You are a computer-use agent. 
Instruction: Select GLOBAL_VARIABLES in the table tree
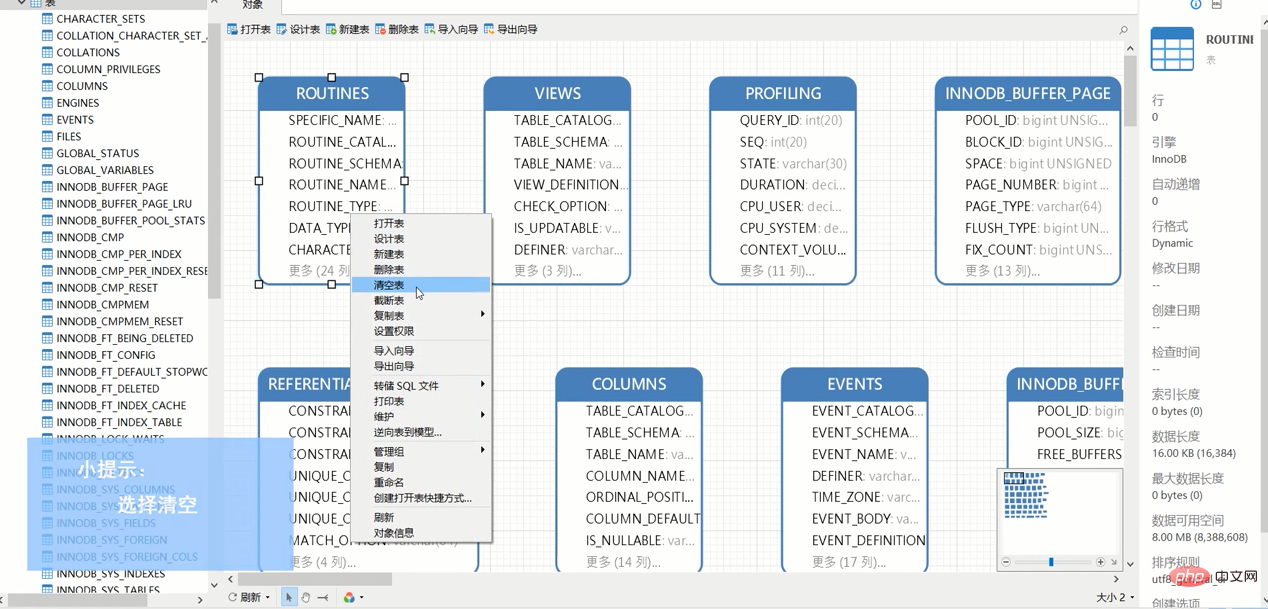coord(105,170)
